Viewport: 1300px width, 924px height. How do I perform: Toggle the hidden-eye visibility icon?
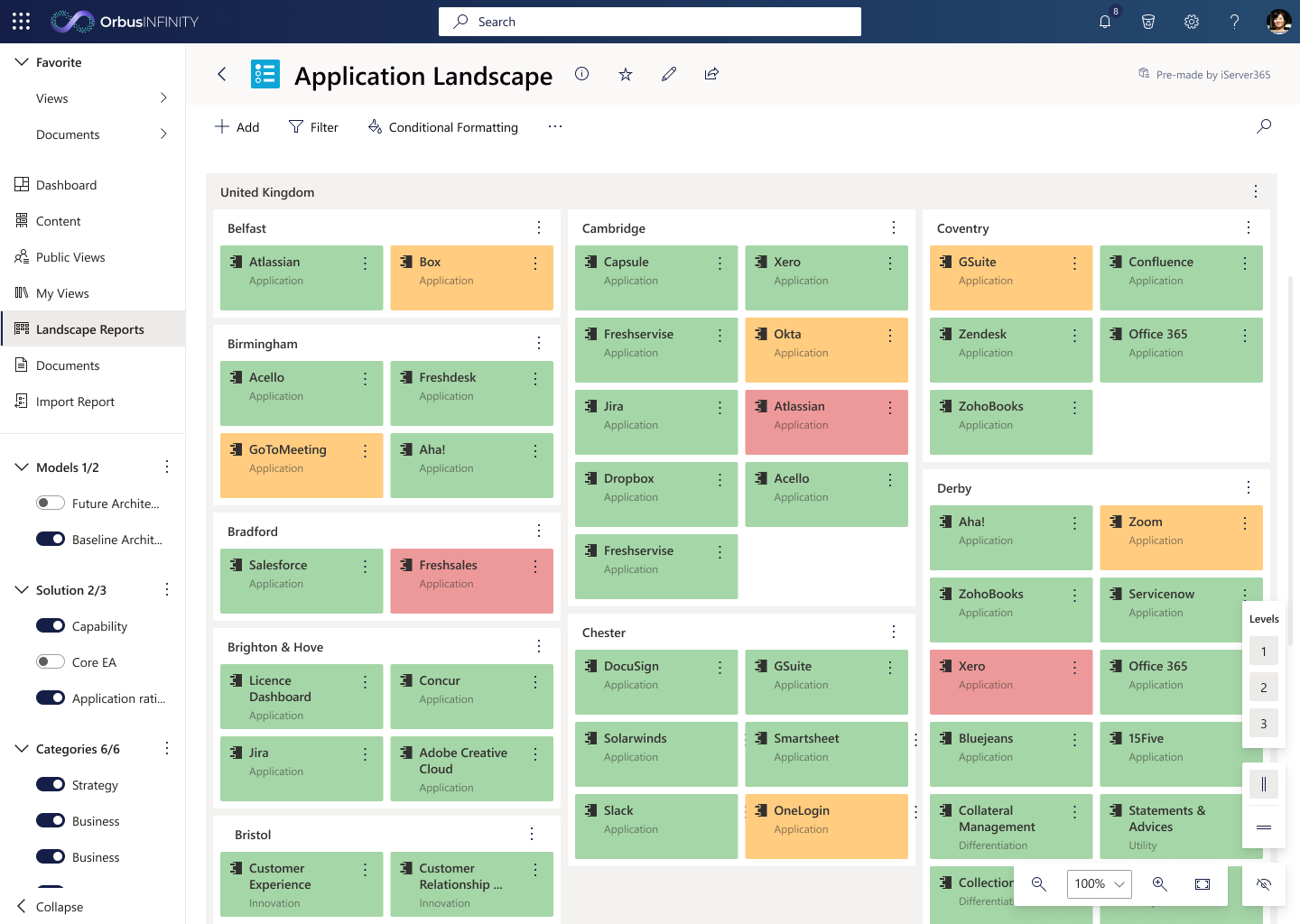click(x=1264, y=884)
